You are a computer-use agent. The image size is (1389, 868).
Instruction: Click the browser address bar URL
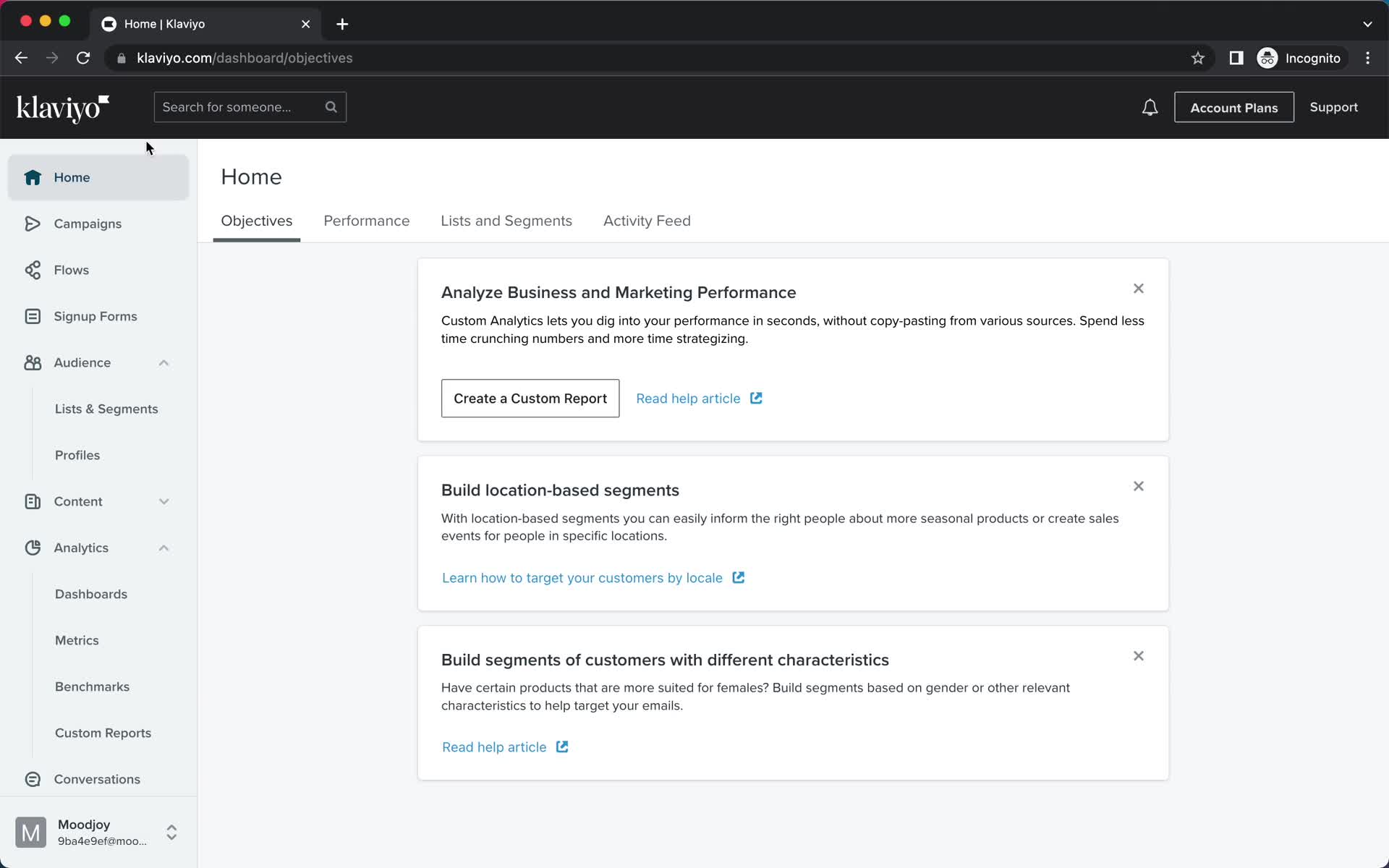(245, 58)
